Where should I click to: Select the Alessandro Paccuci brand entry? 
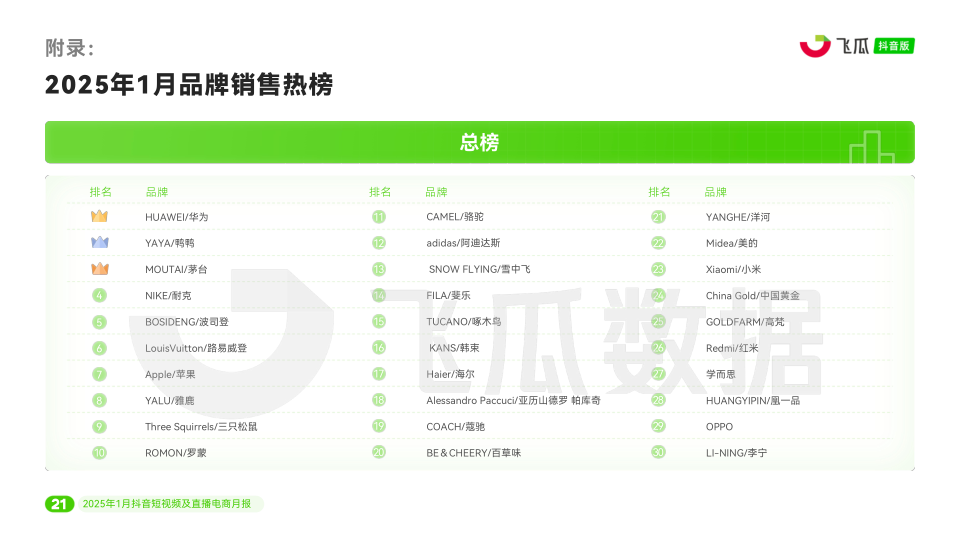click(x=513, y=400)
